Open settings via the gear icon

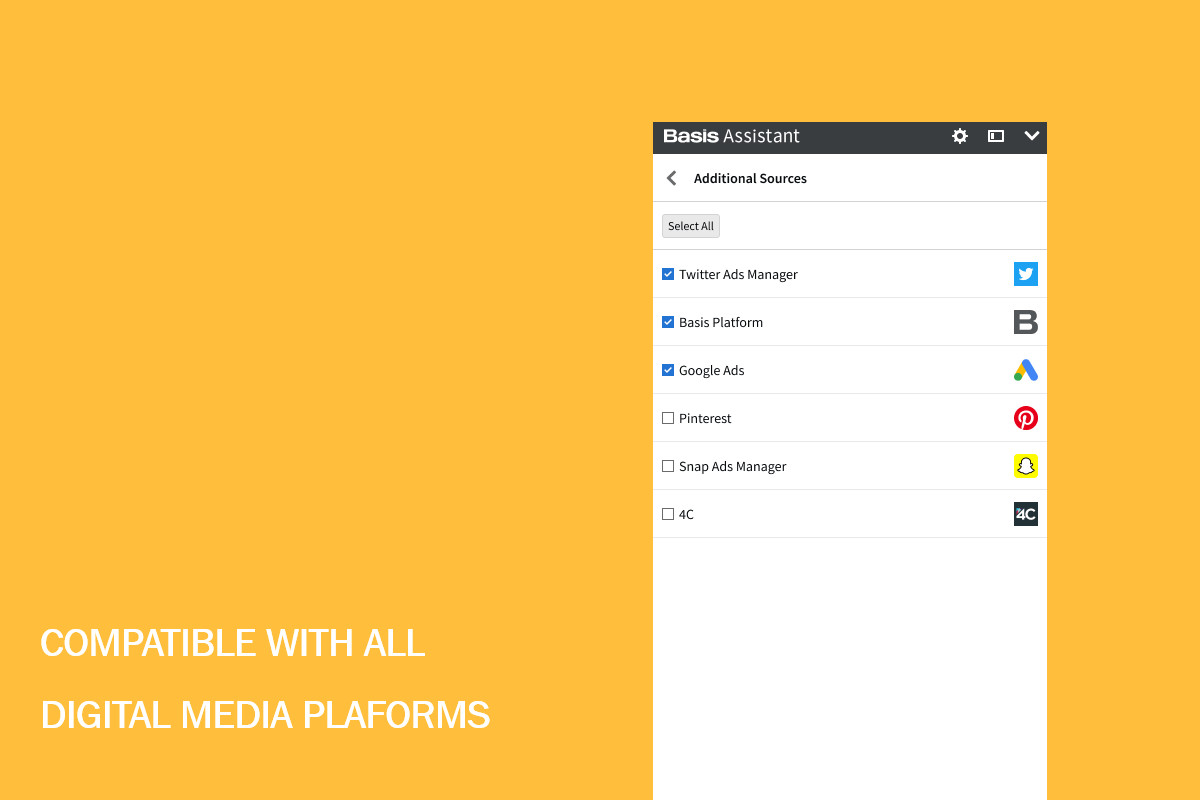pos(960,136)
